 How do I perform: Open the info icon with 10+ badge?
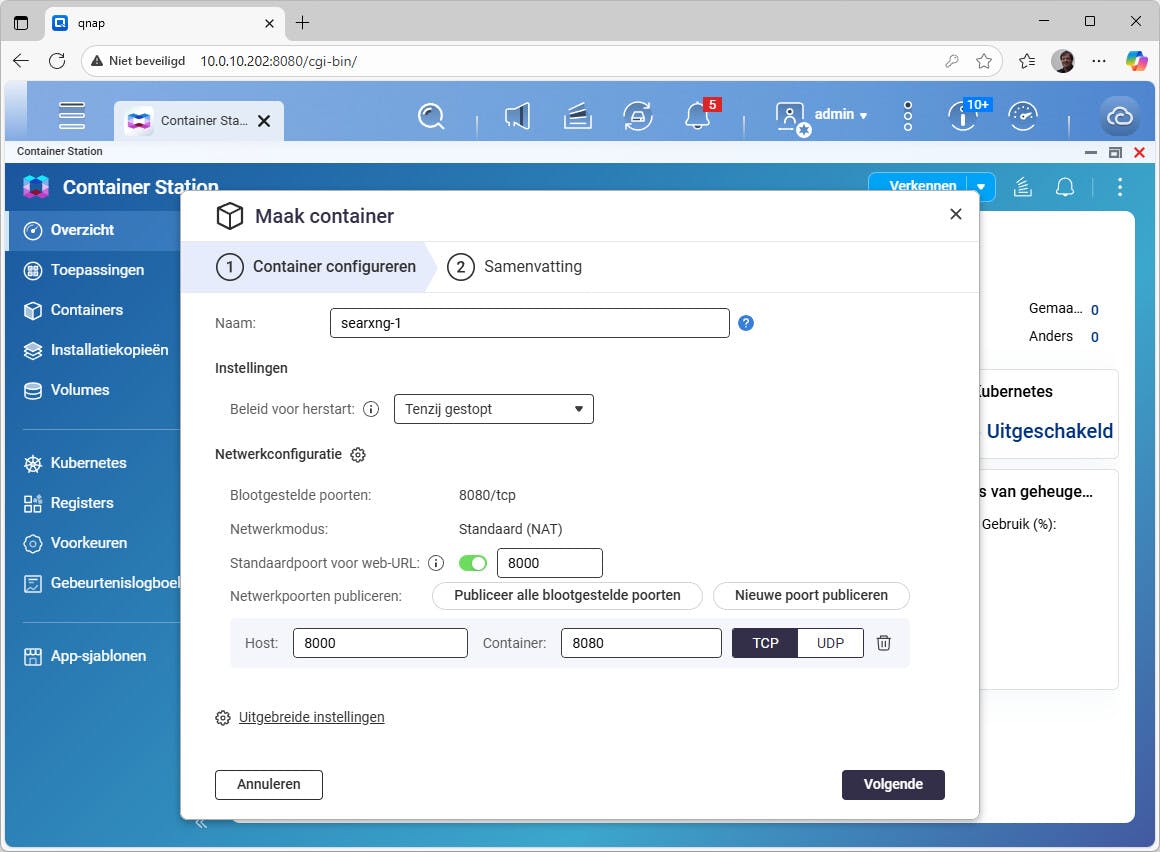(965, 115)
